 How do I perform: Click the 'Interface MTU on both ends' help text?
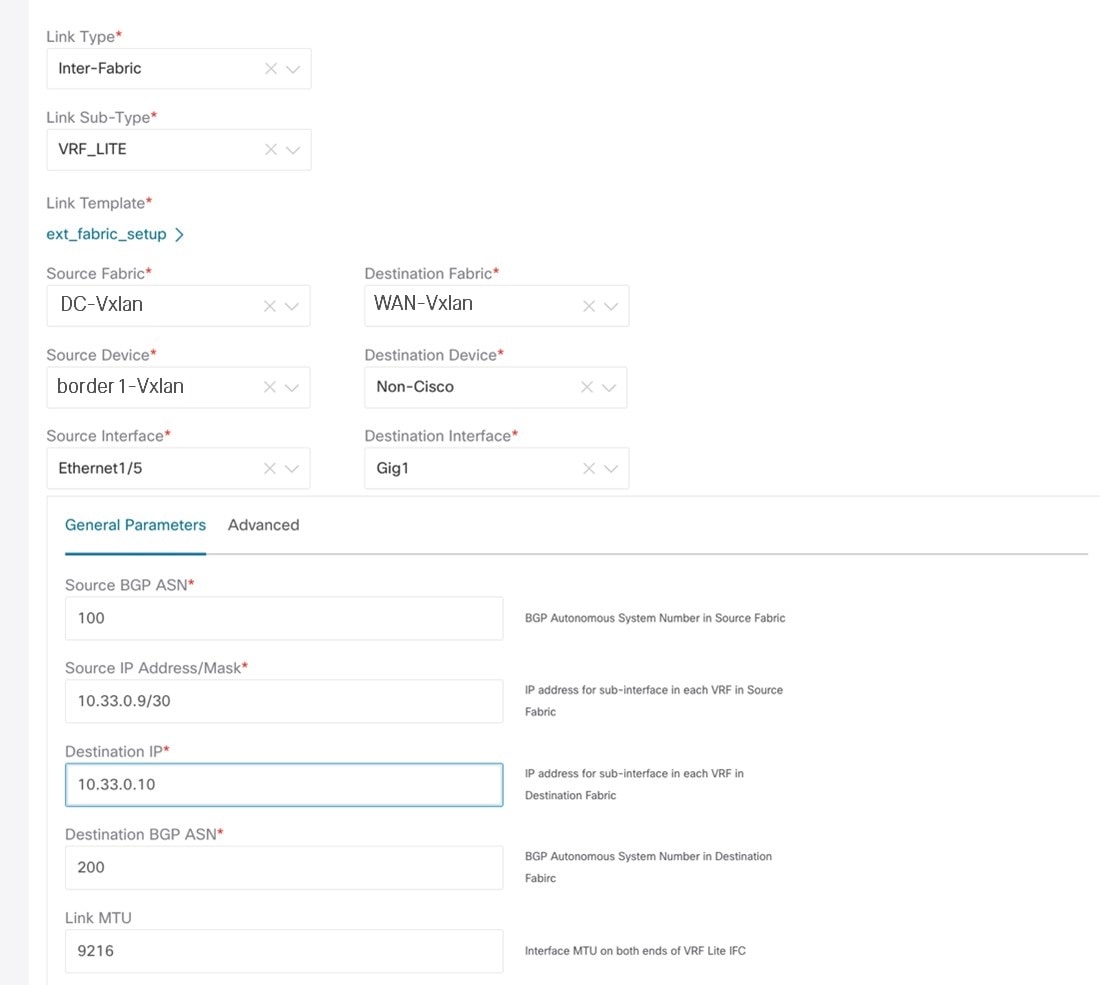pyautogui.click(x=636, y=951)
